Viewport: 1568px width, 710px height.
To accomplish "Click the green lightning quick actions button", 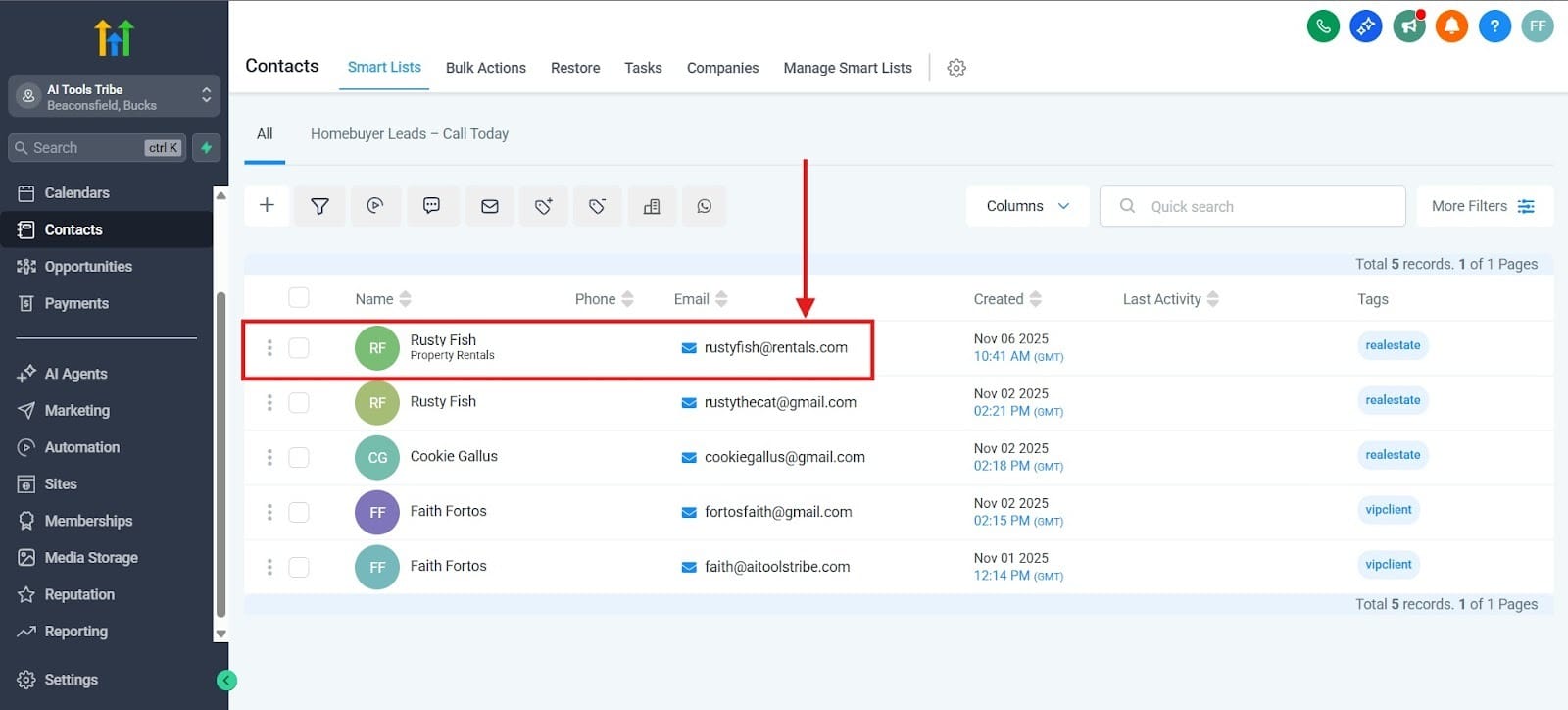I will click(206, 148).
